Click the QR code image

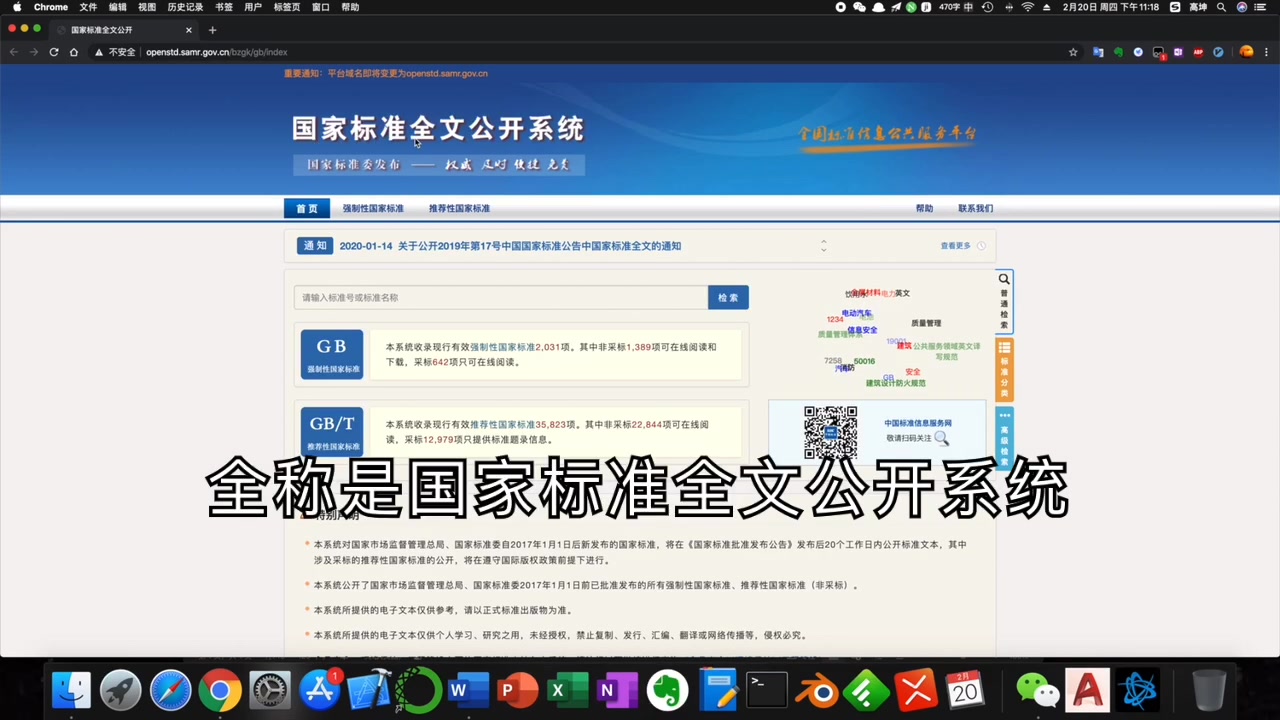point(830,431)
